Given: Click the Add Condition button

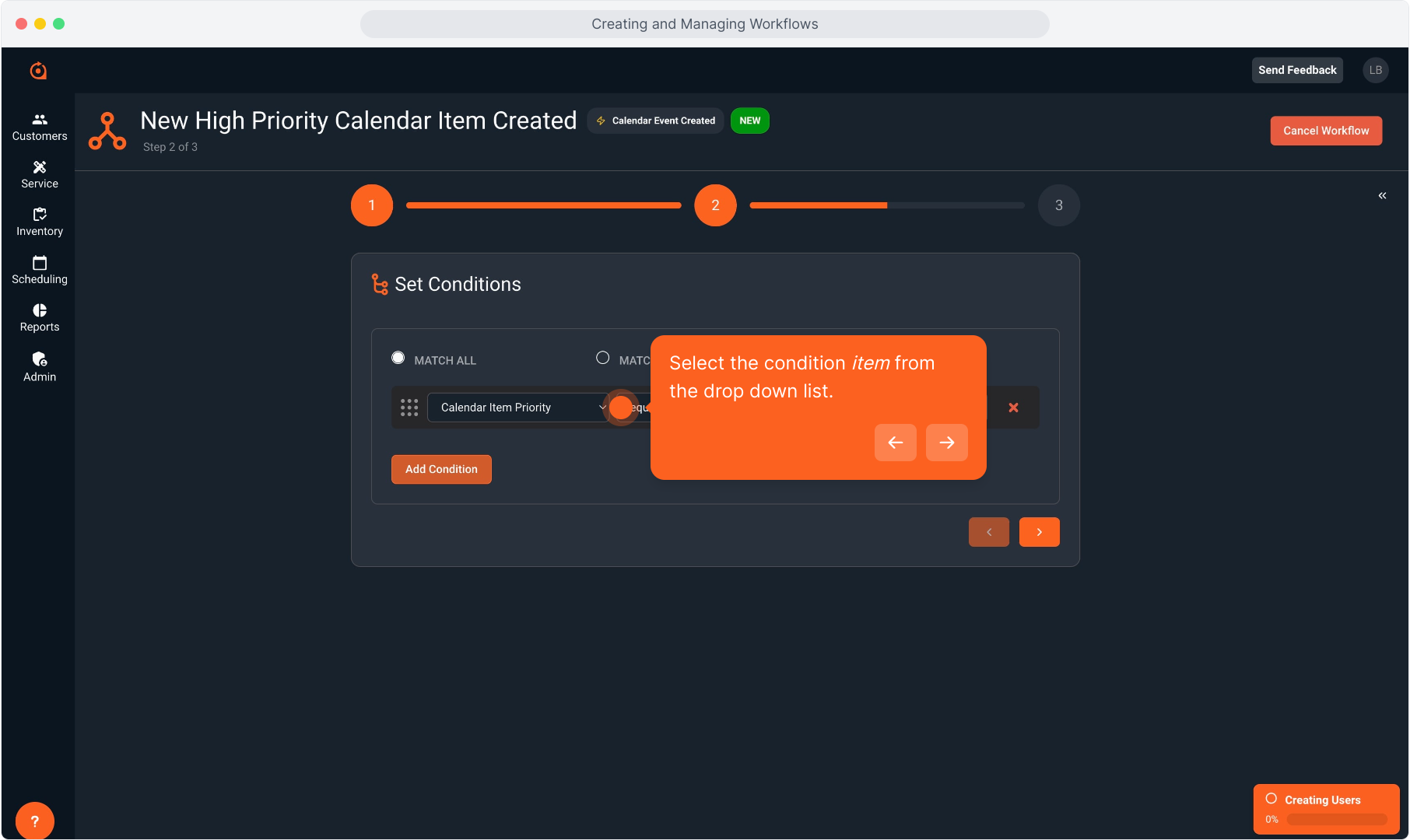Looking at the screenshot, I should (x=441, y=469).
